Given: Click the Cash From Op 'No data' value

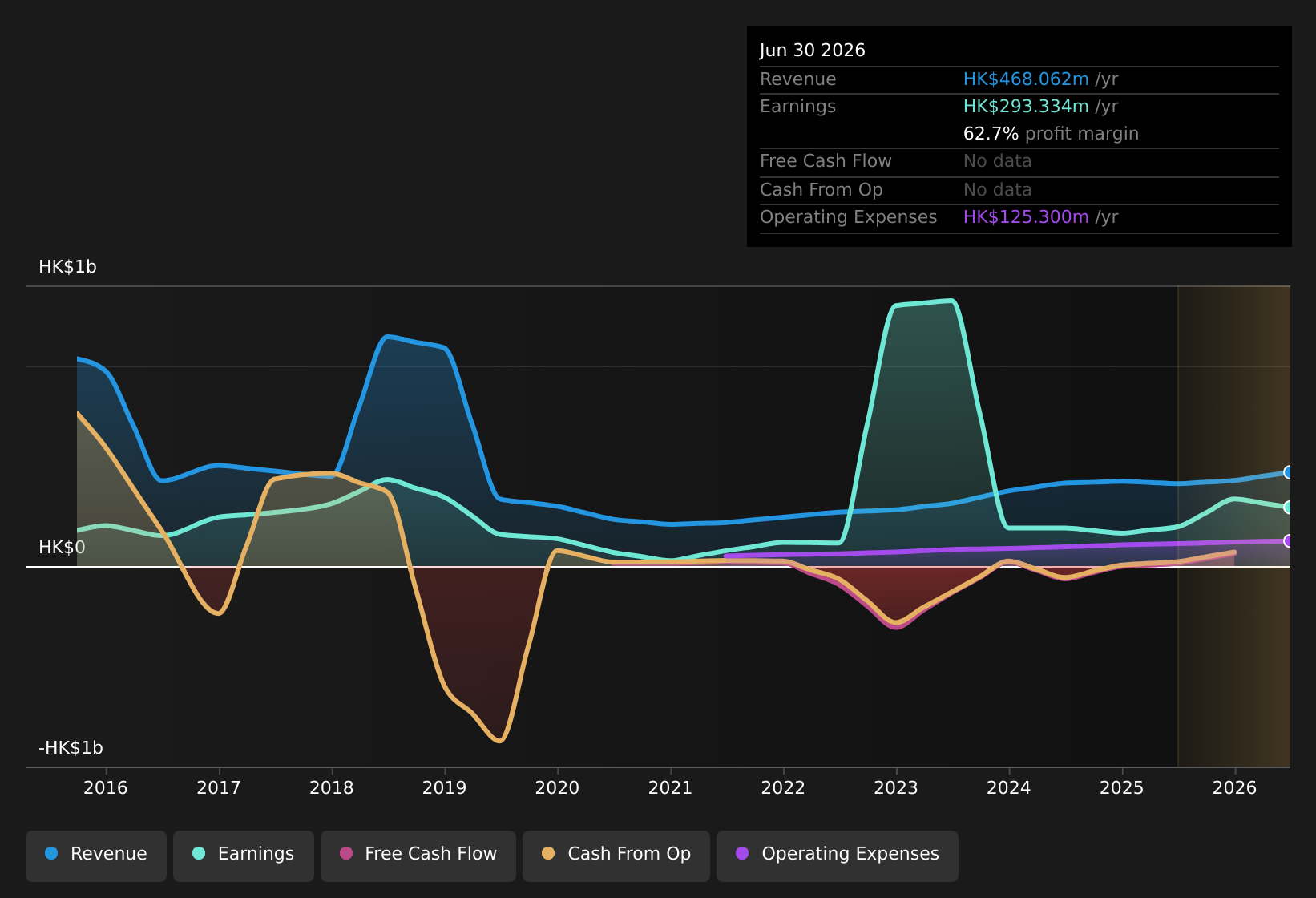Looking at the screenshot, I should 998,190.
